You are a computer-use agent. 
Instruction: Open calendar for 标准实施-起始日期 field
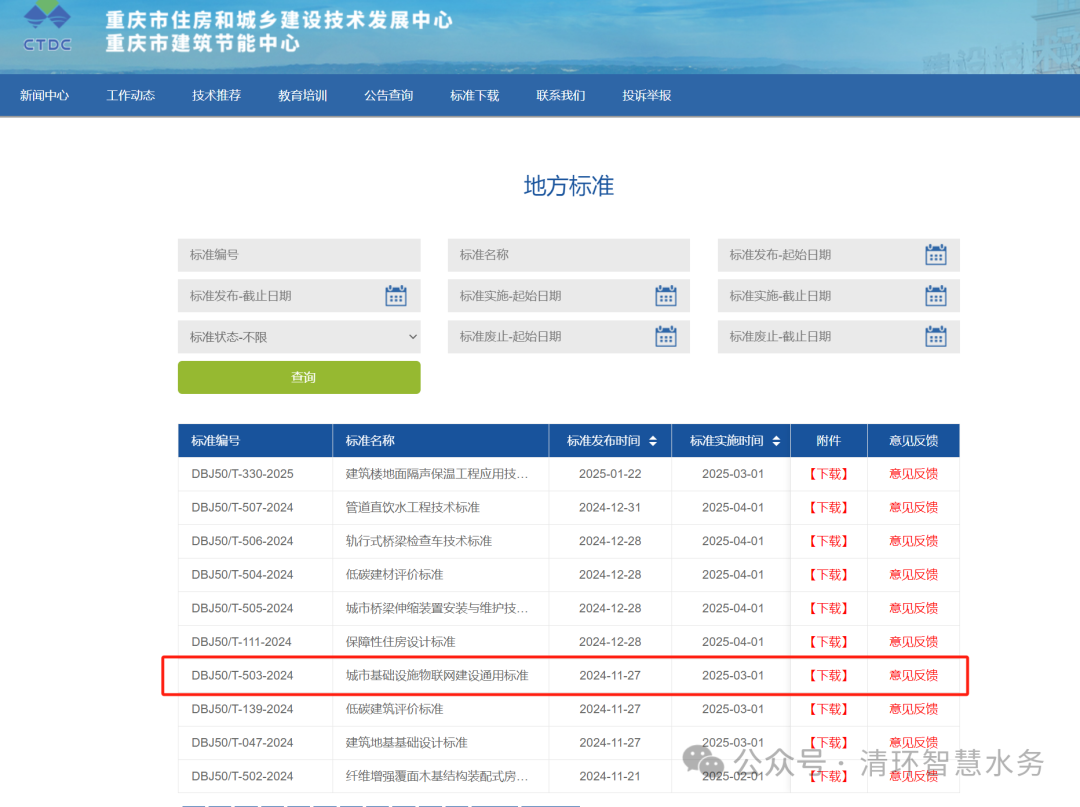tap(666, 296)
